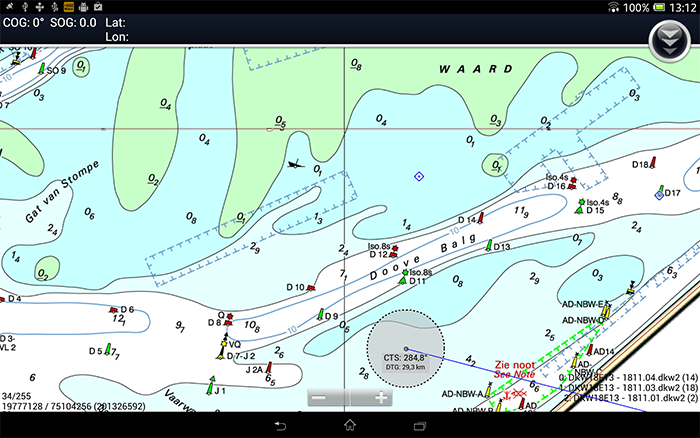Tap the red buoy marked D 14

point(481,218)
